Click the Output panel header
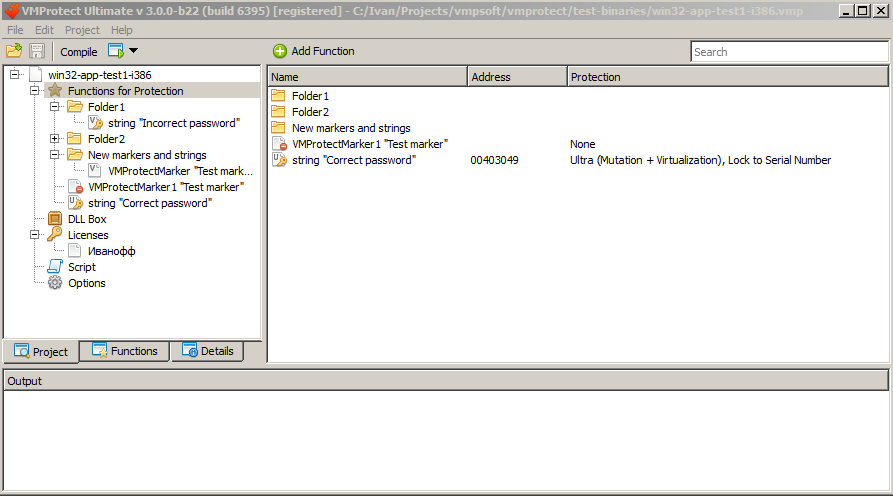Viewport: 893px width, 496px height. pyautogui.click(x=446, y=380)
